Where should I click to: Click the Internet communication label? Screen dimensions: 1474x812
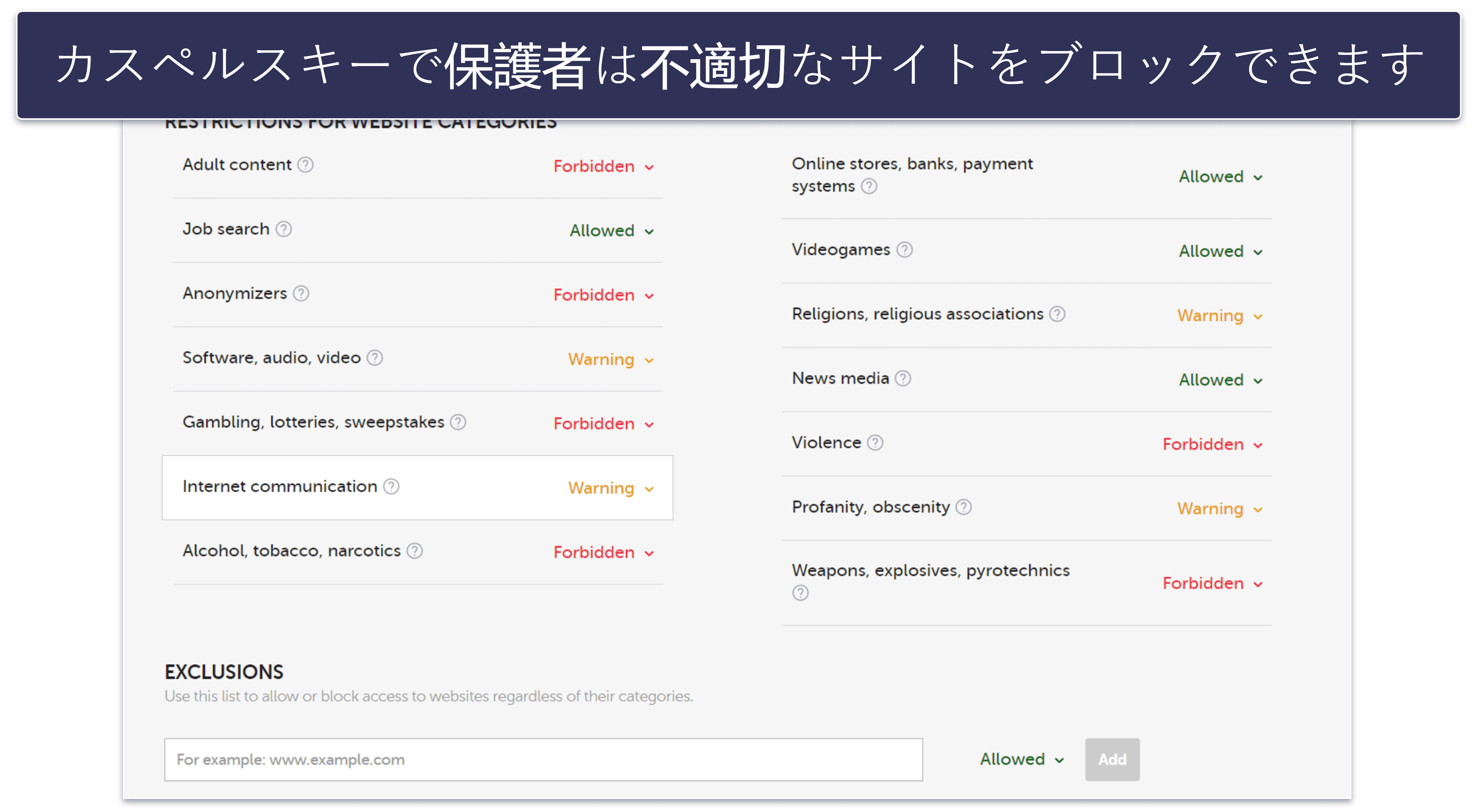tap(280, 486)
